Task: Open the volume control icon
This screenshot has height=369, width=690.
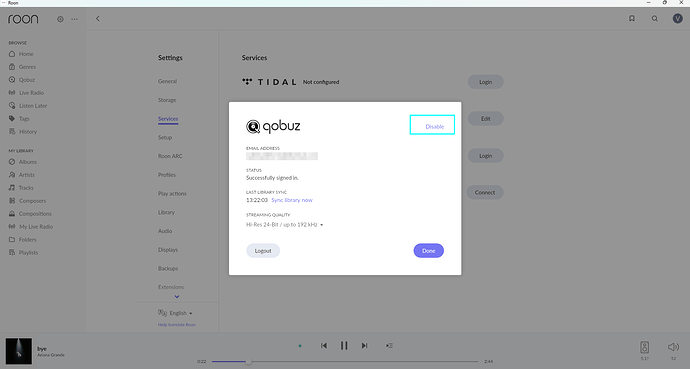Action: click(x=673, y=347)
